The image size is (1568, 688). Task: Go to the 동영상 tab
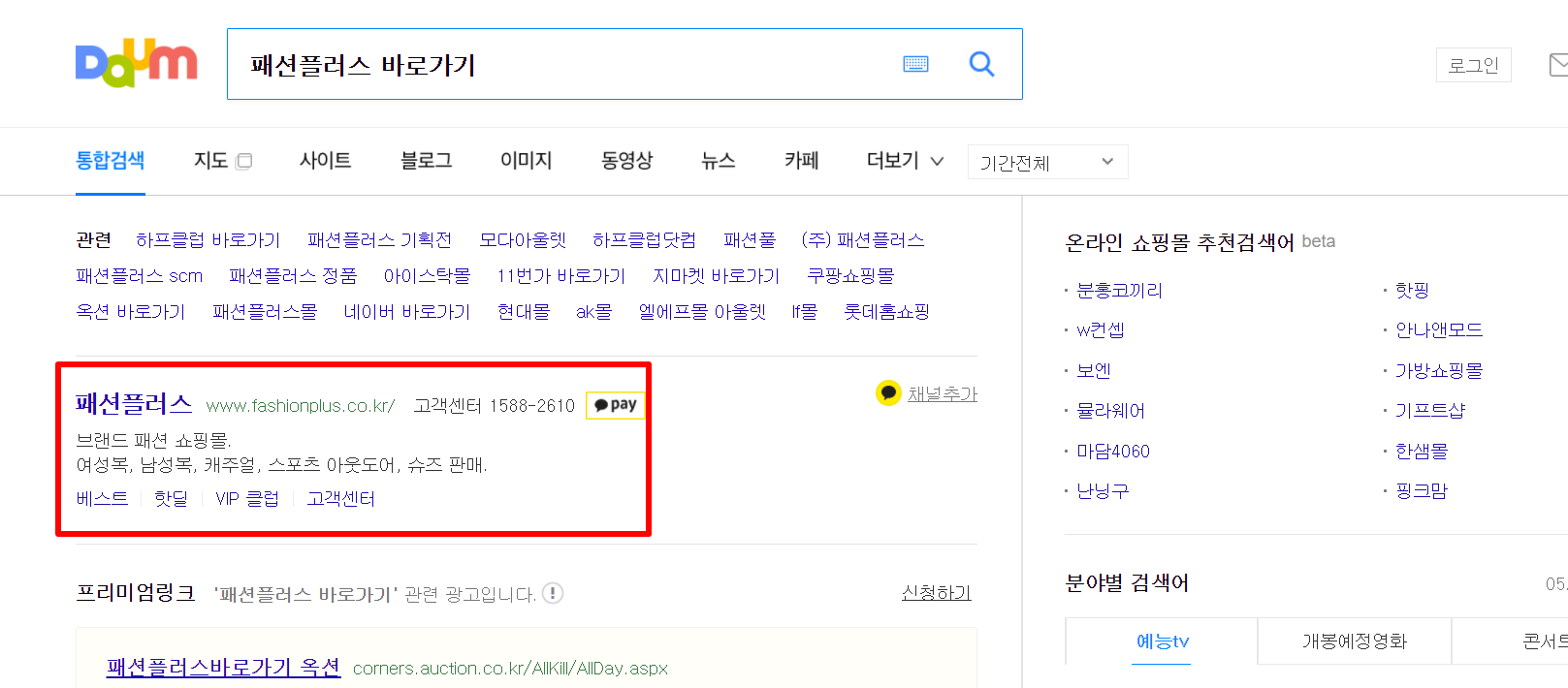626,161
